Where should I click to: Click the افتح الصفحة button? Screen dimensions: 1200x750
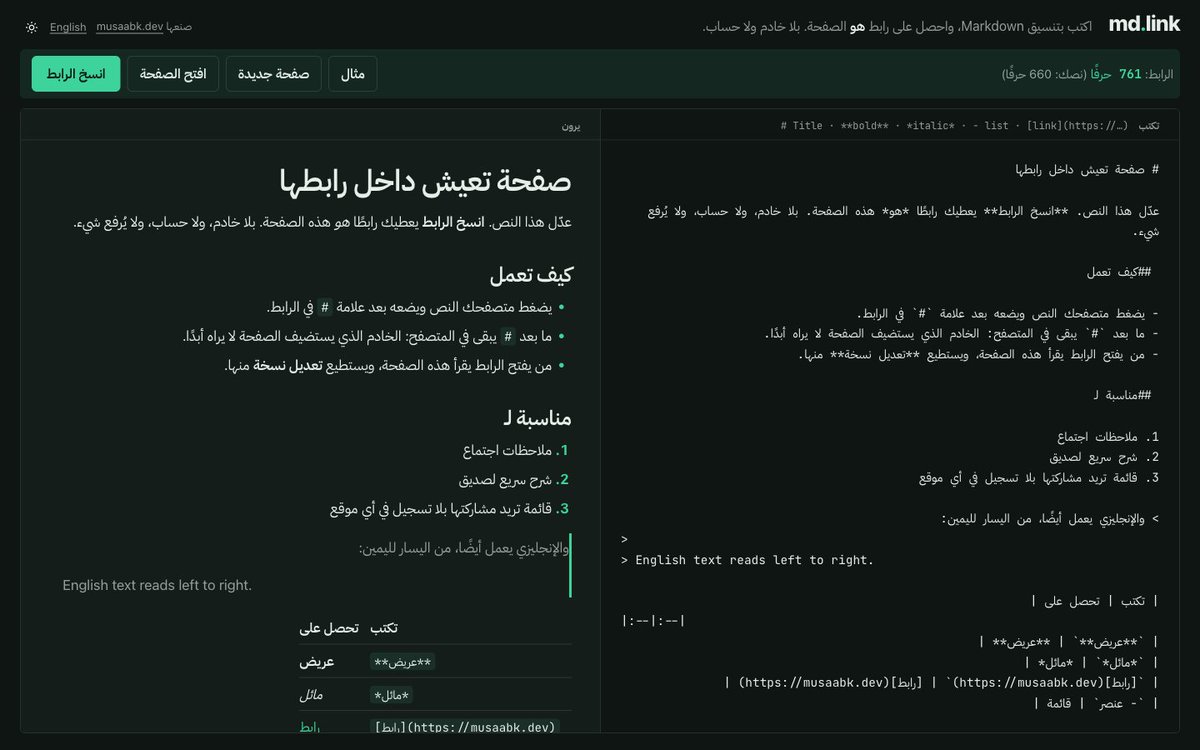tap(173, 74)
